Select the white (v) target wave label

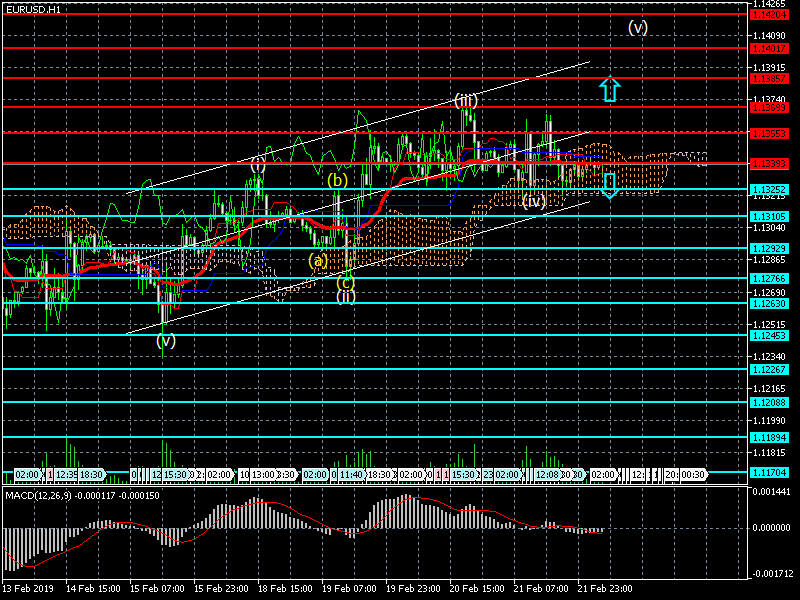pos(638,27)
